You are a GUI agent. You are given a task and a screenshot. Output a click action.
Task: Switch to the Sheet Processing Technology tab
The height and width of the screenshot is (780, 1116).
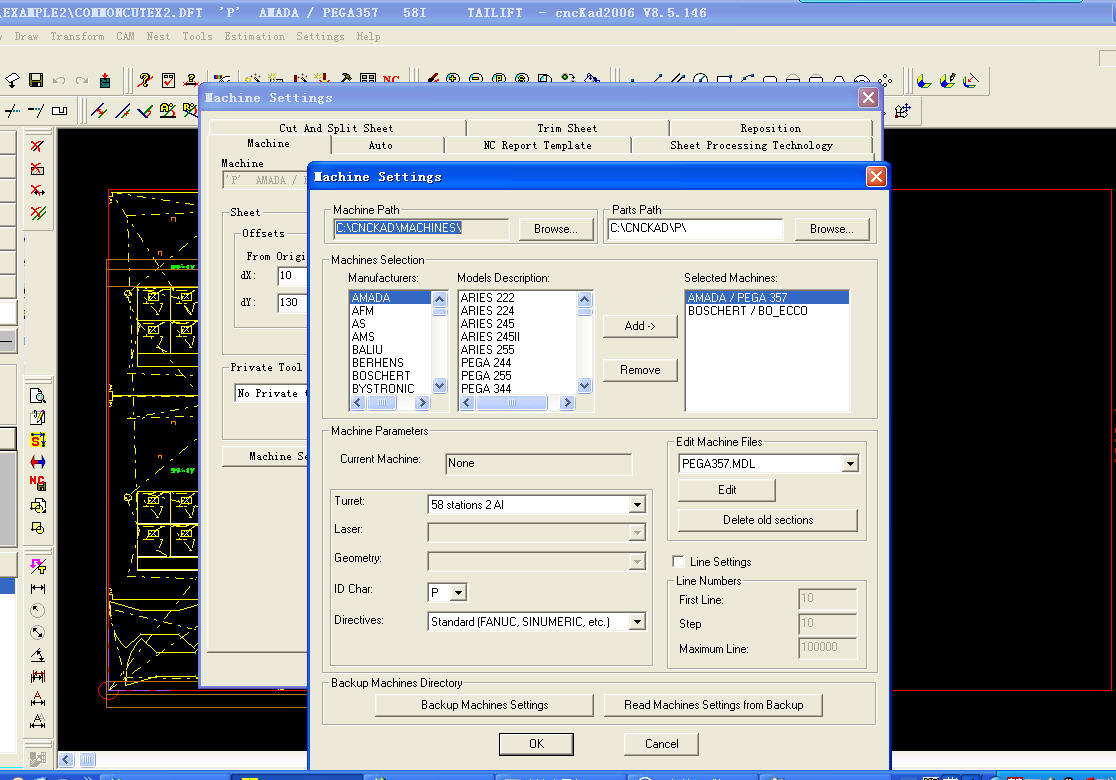coord(752,145)
